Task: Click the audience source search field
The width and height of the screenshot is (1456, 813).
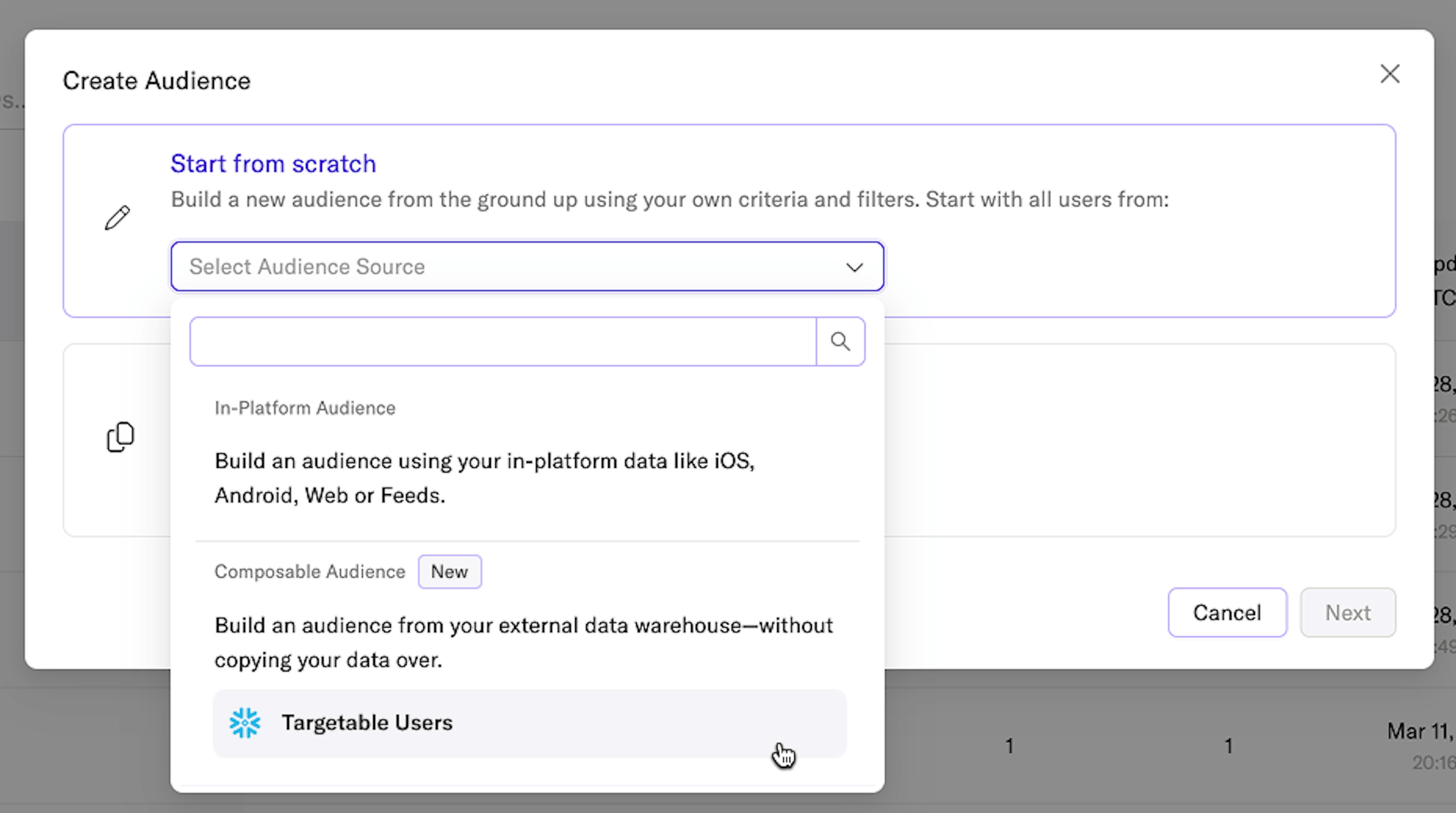Action: [x=502, y=341]
